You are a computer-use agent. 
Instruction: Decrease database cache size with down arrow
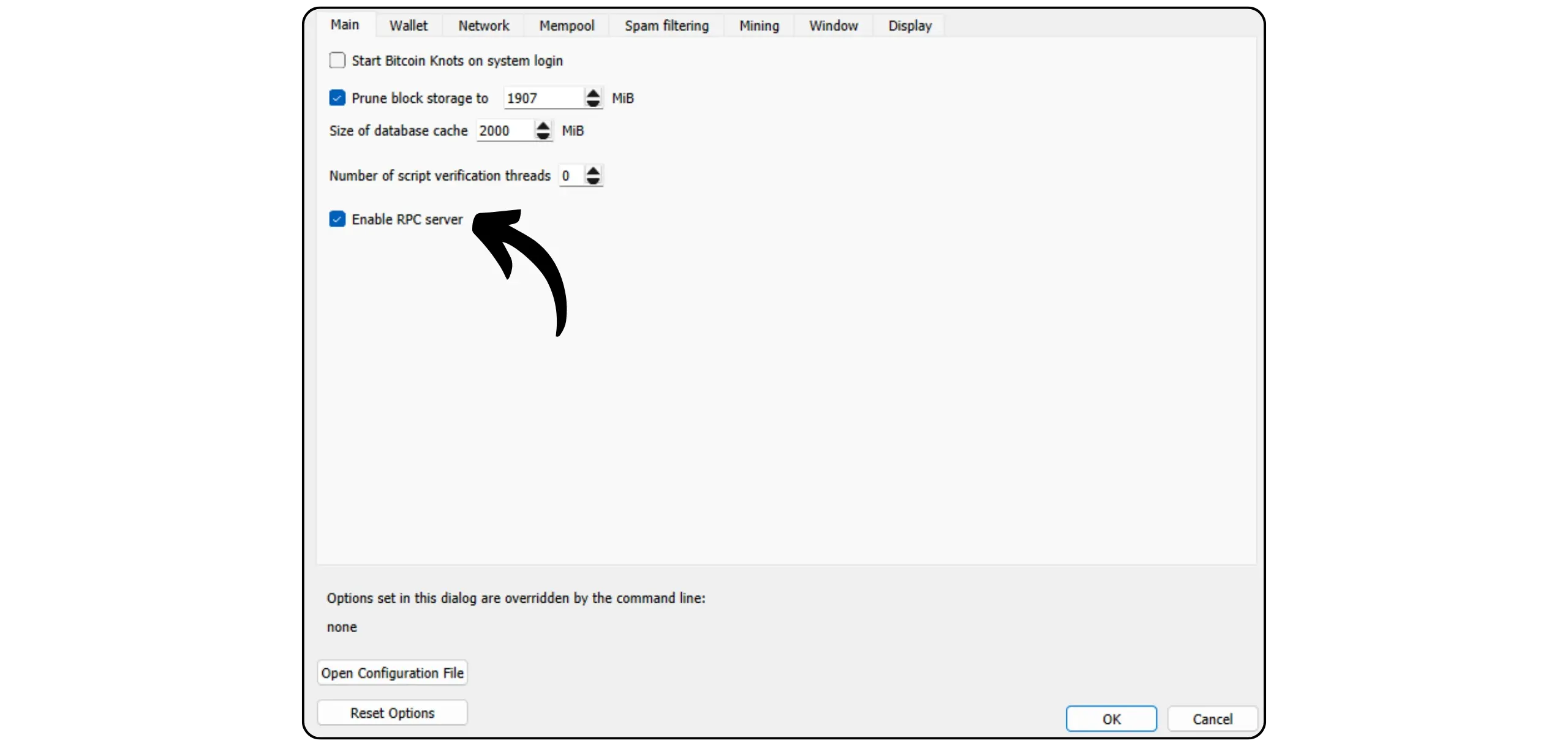(x=543, y=135)
